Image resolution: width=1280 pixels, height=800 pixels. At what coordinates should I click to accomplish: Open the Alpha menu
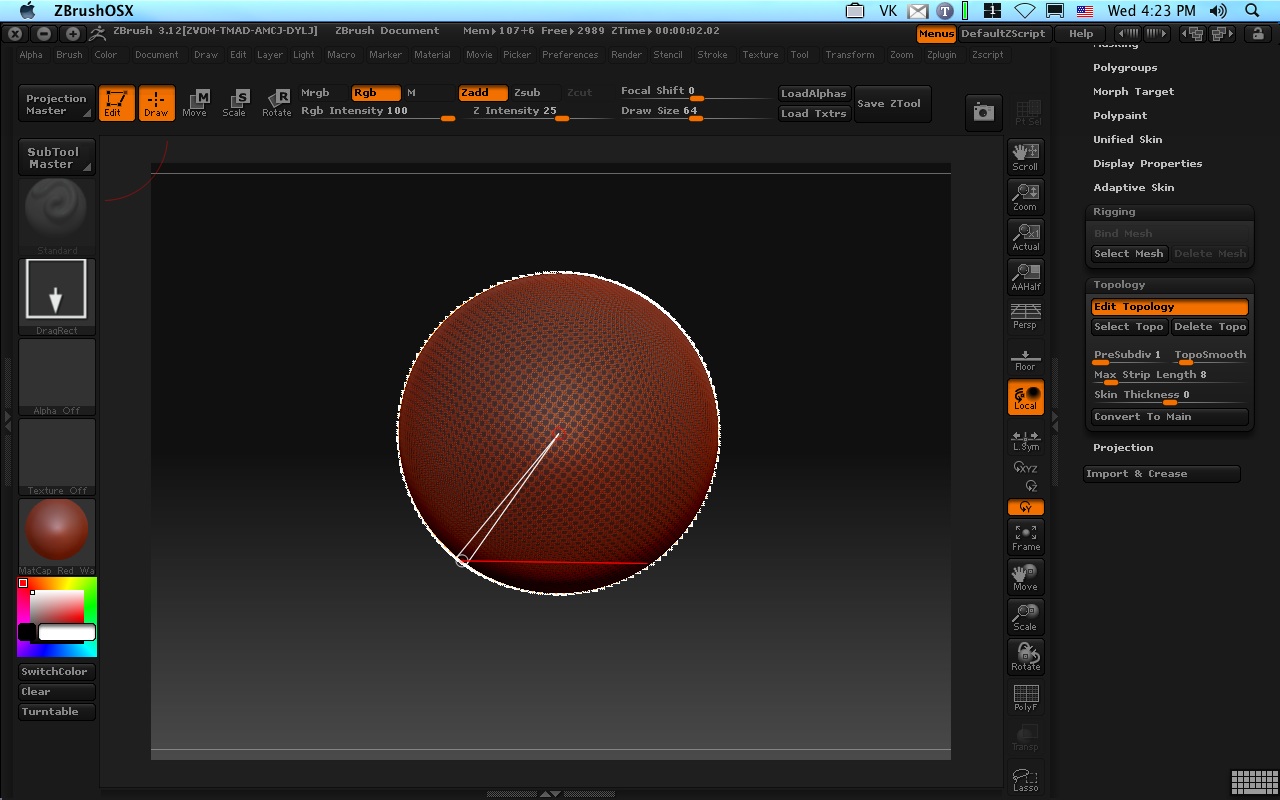31,55
